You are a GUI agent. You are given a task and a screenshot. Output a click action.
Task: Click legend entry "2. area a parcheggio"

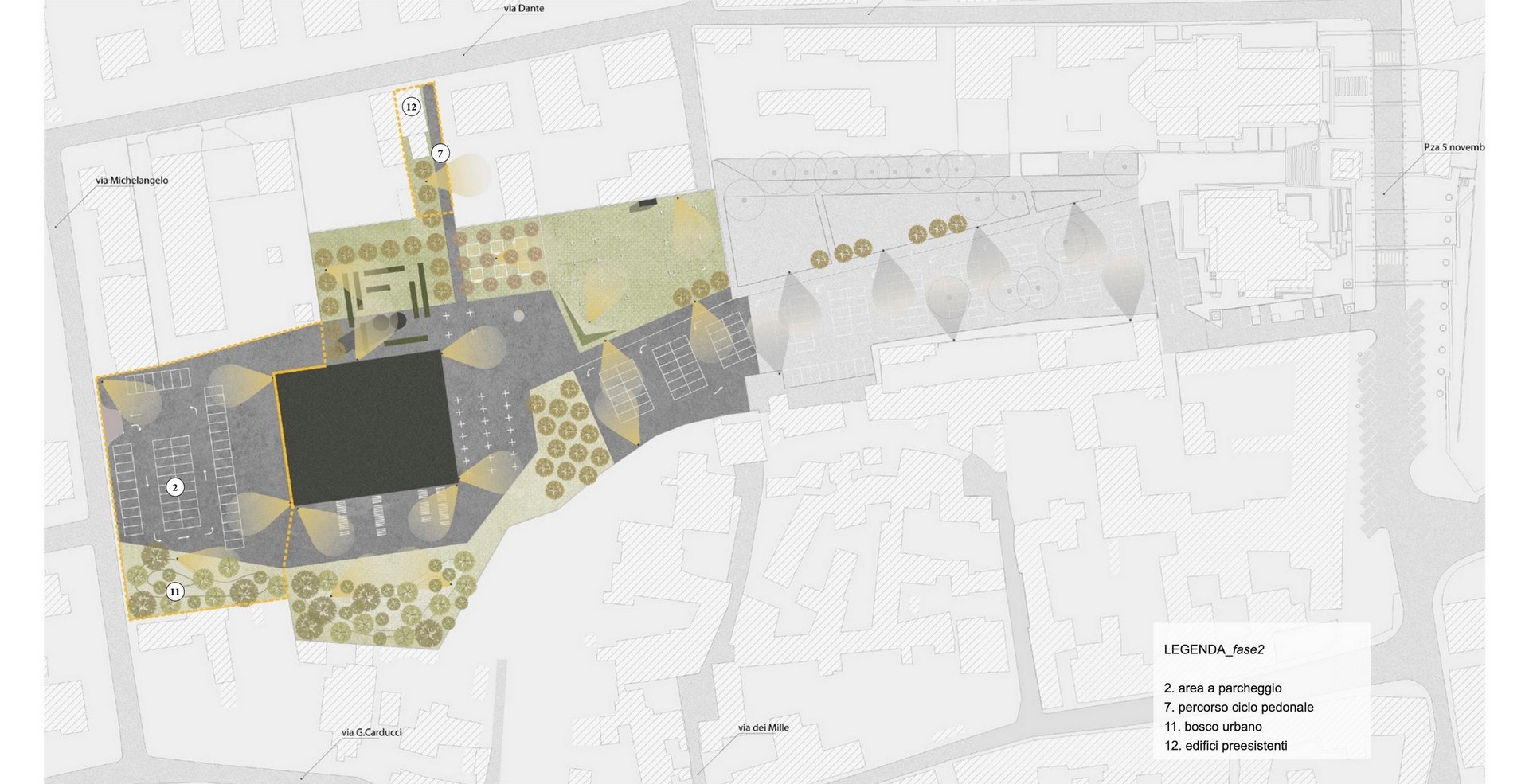(1222, 688)
